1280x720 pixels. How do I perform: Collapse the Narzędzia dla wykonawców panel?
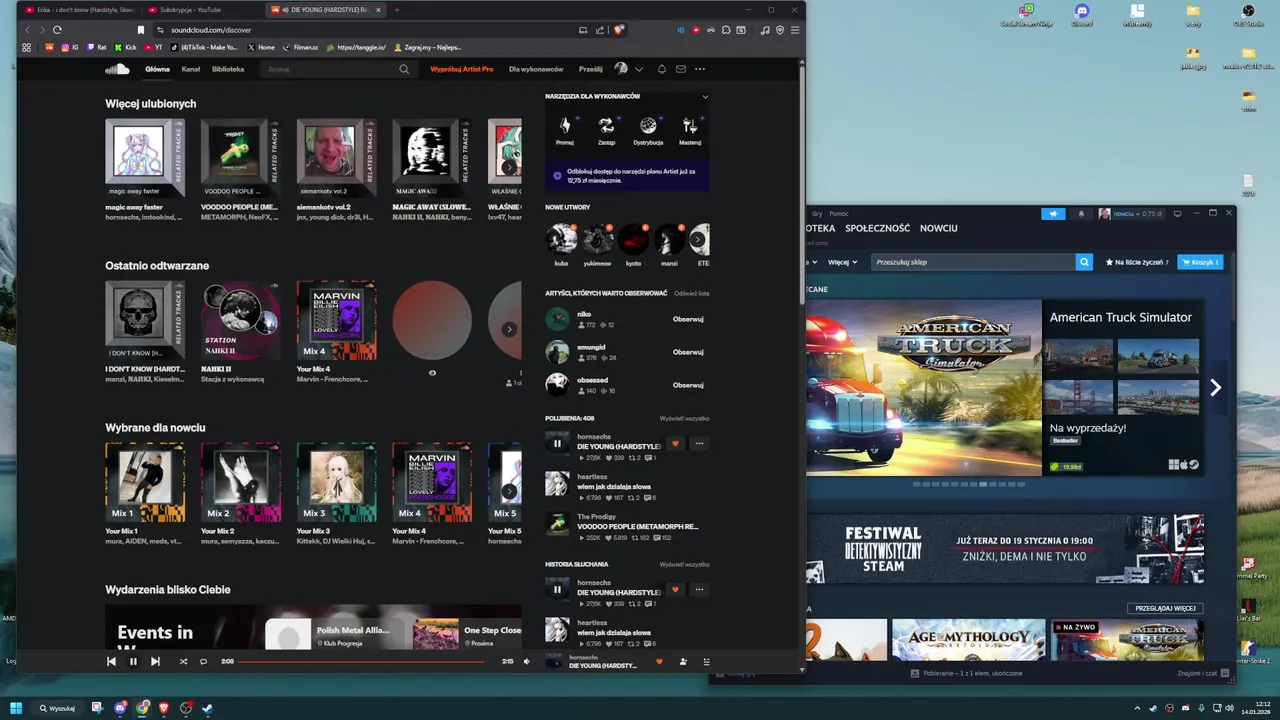click(x=705, y=97)
